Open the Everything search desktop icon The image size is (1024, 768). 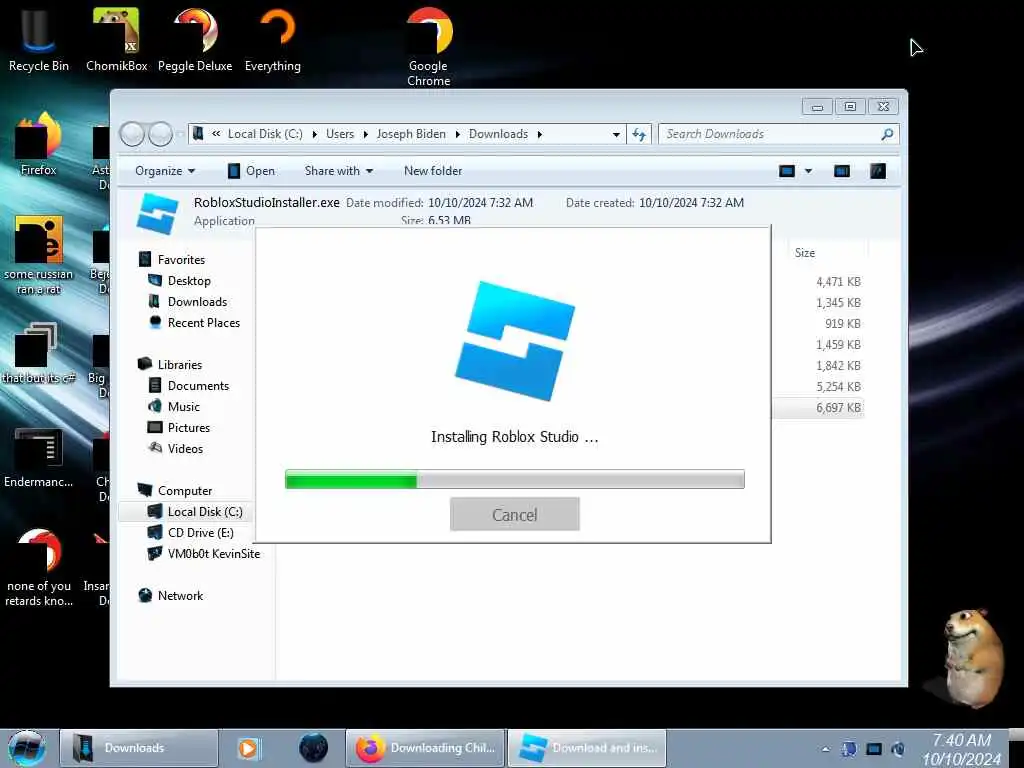[x=273, y=40]
